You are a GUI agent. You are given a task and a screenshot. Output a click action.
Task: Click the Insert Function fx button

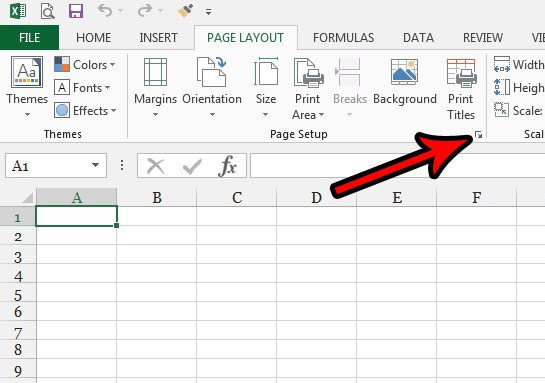click(228, 166)
